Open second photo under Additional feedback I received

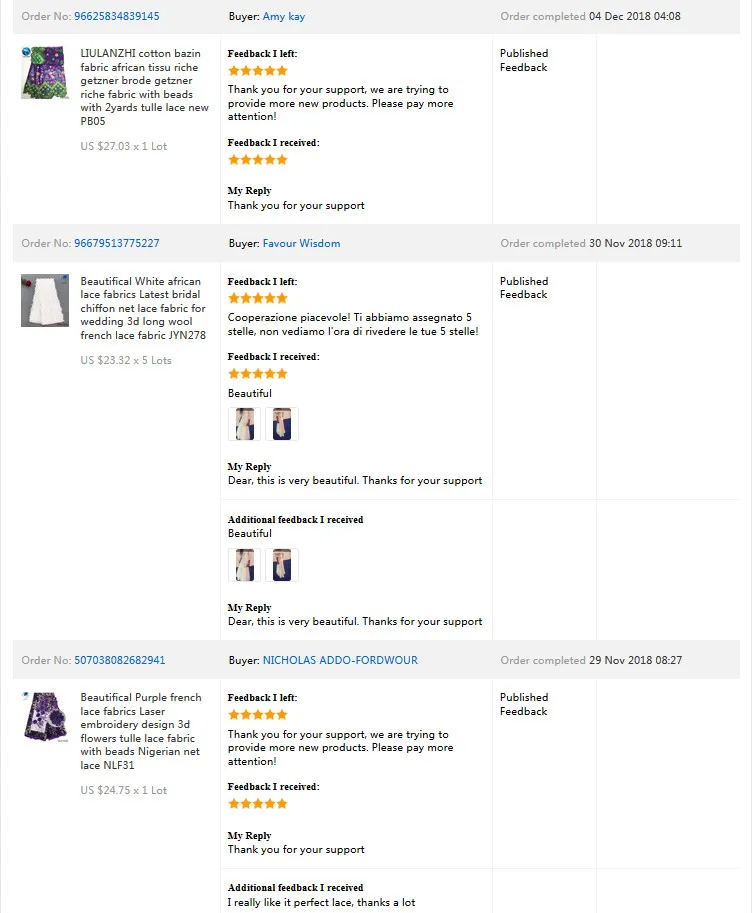pos(282,565)
